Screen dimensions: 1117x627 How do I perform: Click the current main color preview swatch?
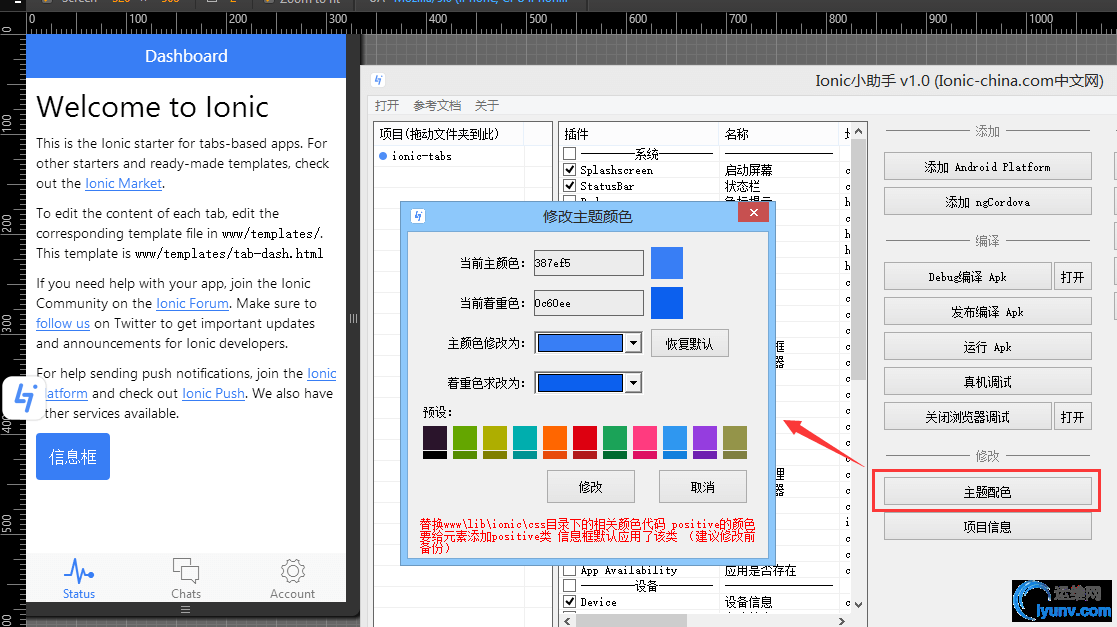tap(667, 263)
